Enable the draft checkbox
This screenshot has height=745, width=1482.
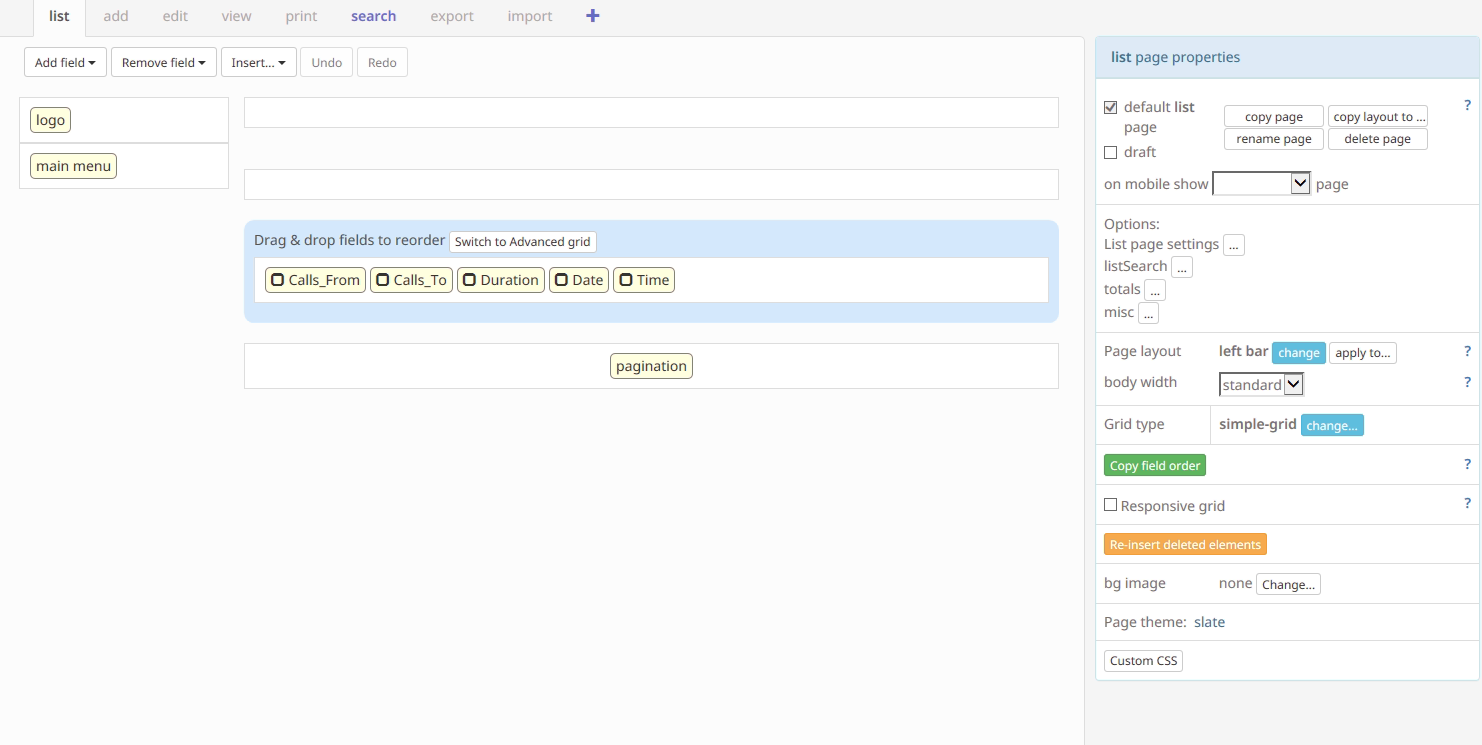click(1110, 153)
